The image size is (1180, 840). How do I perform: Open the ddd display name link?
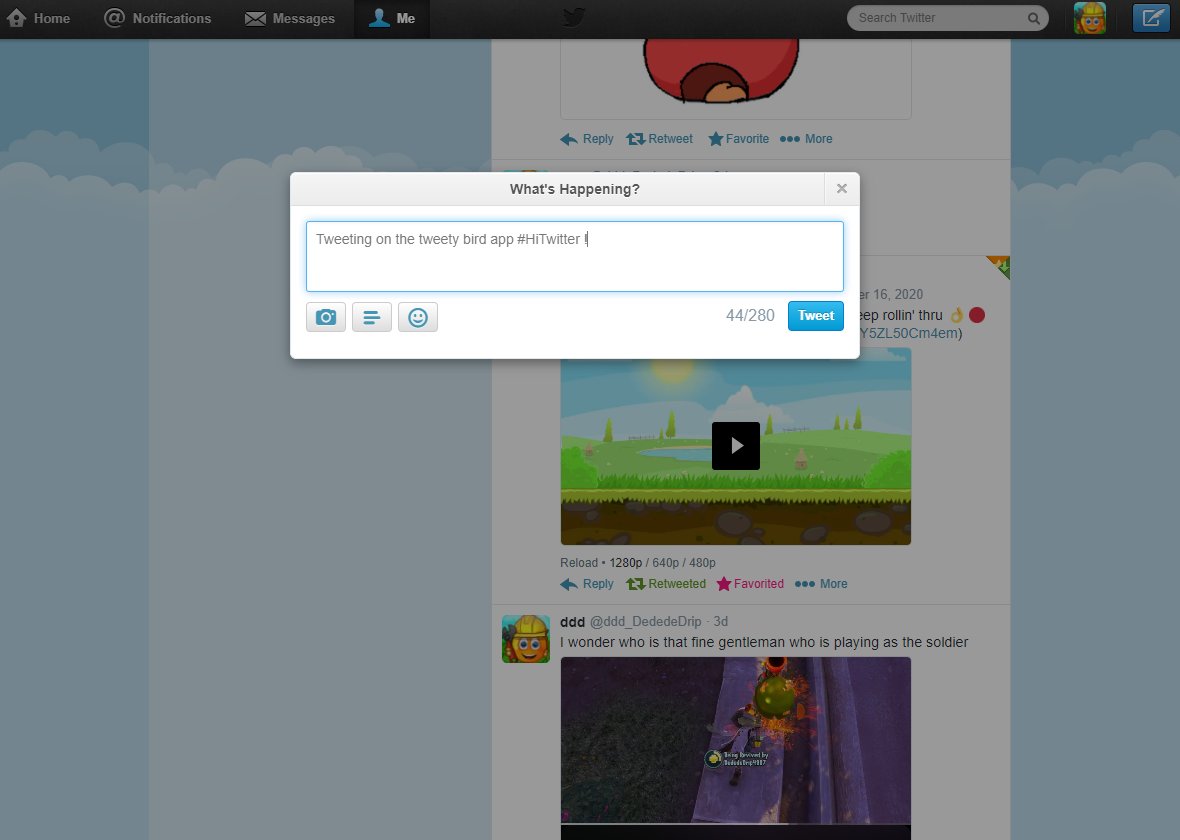click(x=573, y=622)
